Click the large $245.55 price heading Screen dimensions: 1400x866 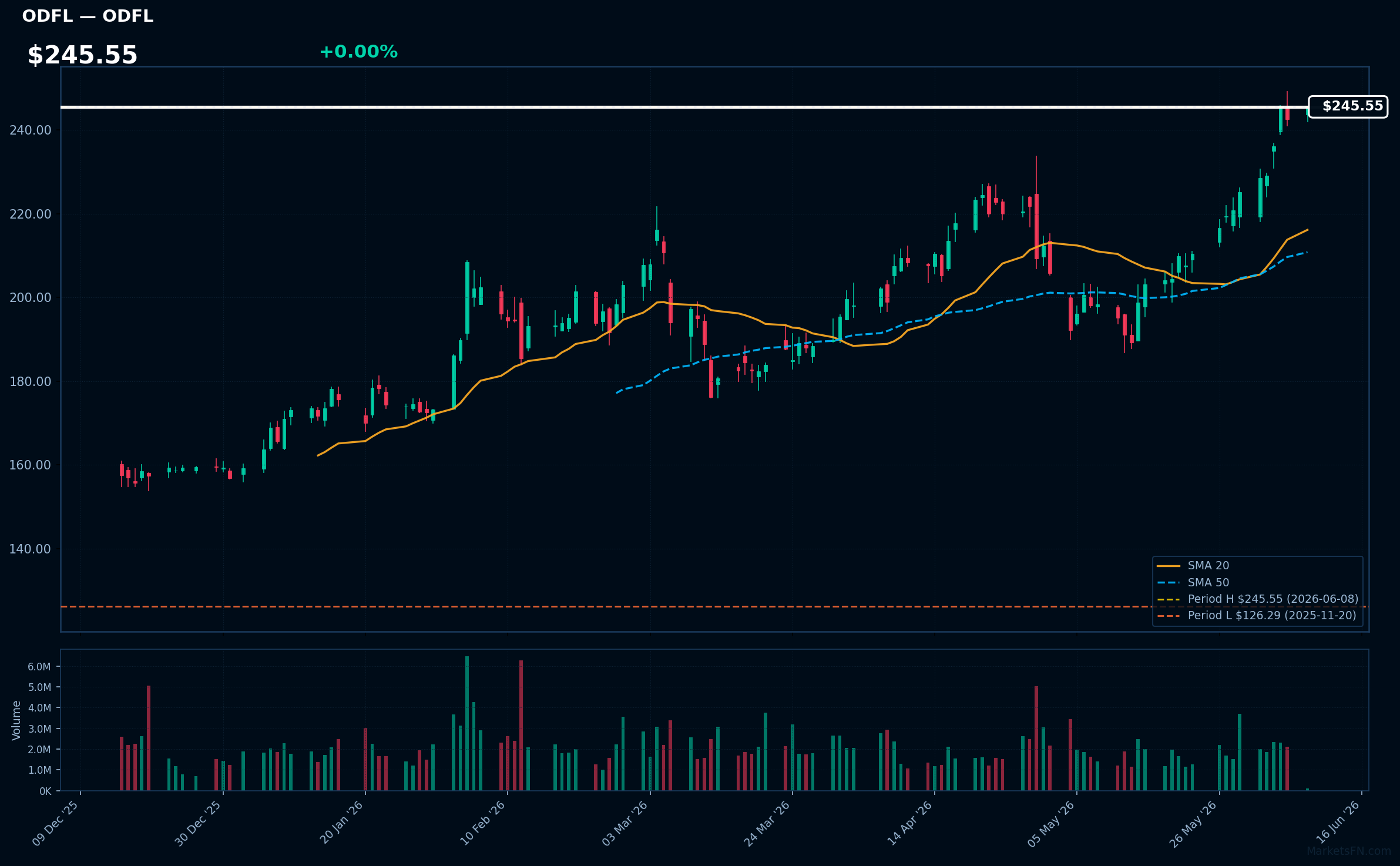click(82, 55)
